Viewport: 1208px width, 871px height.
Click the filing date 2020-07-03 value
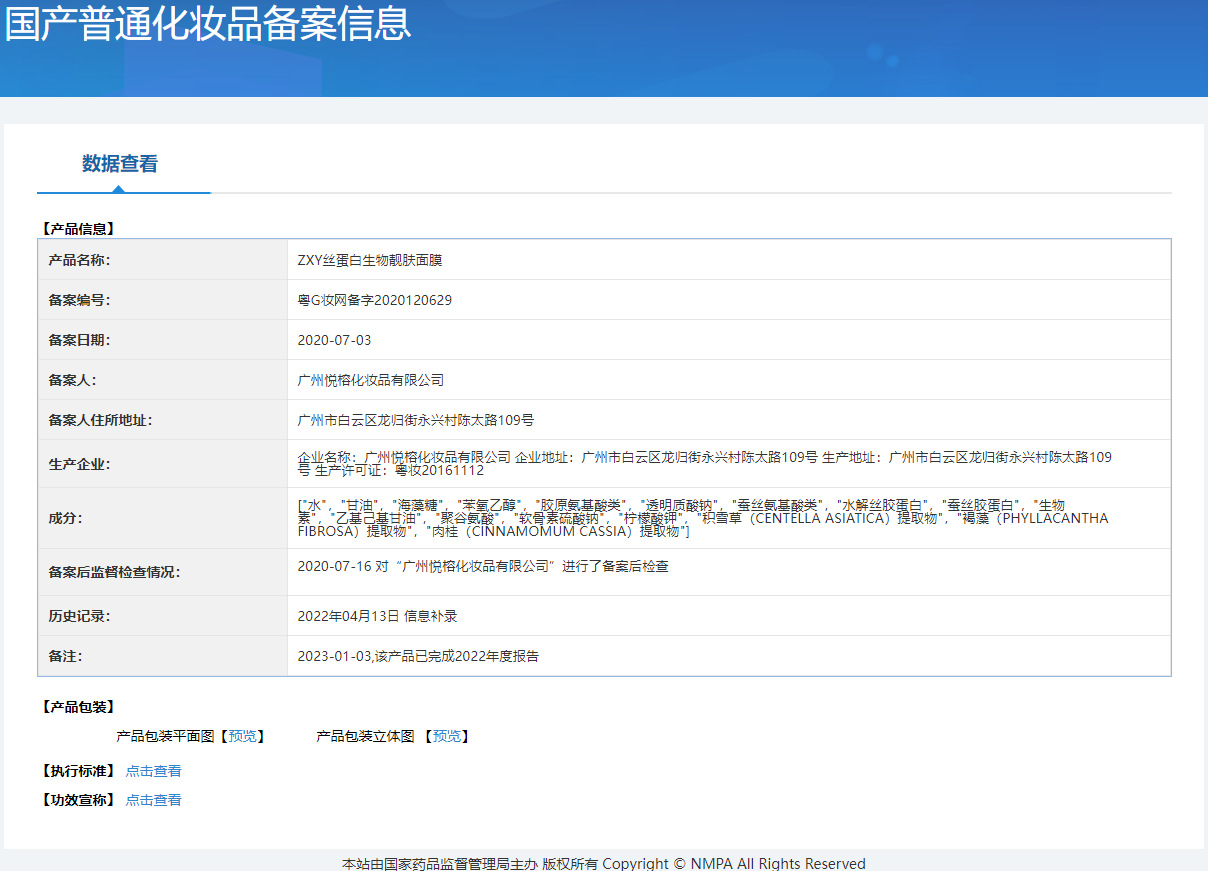[334, 340]
